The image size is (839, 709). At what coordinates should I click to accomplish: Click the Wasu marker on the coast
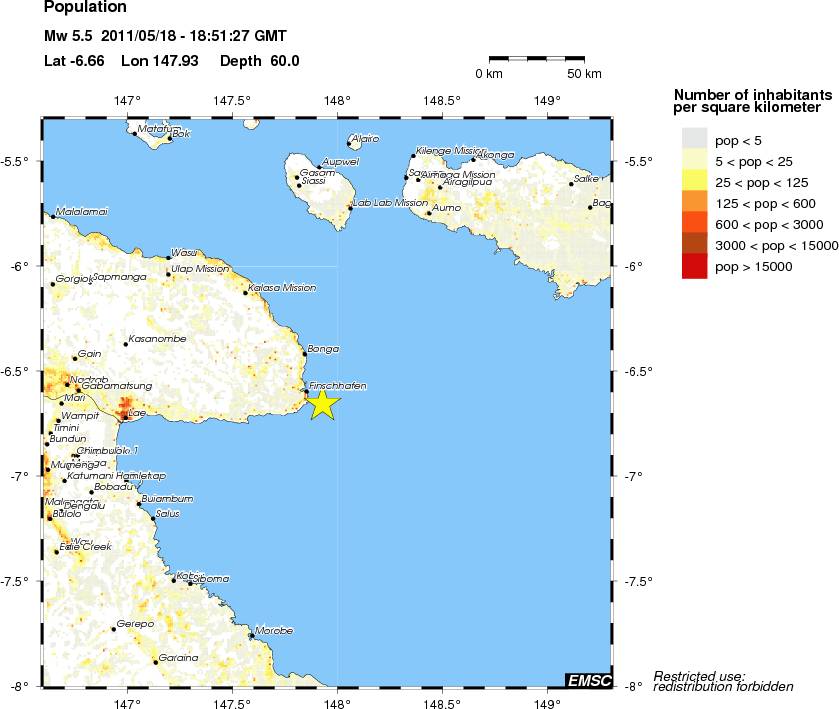click(x=168, y=258)
